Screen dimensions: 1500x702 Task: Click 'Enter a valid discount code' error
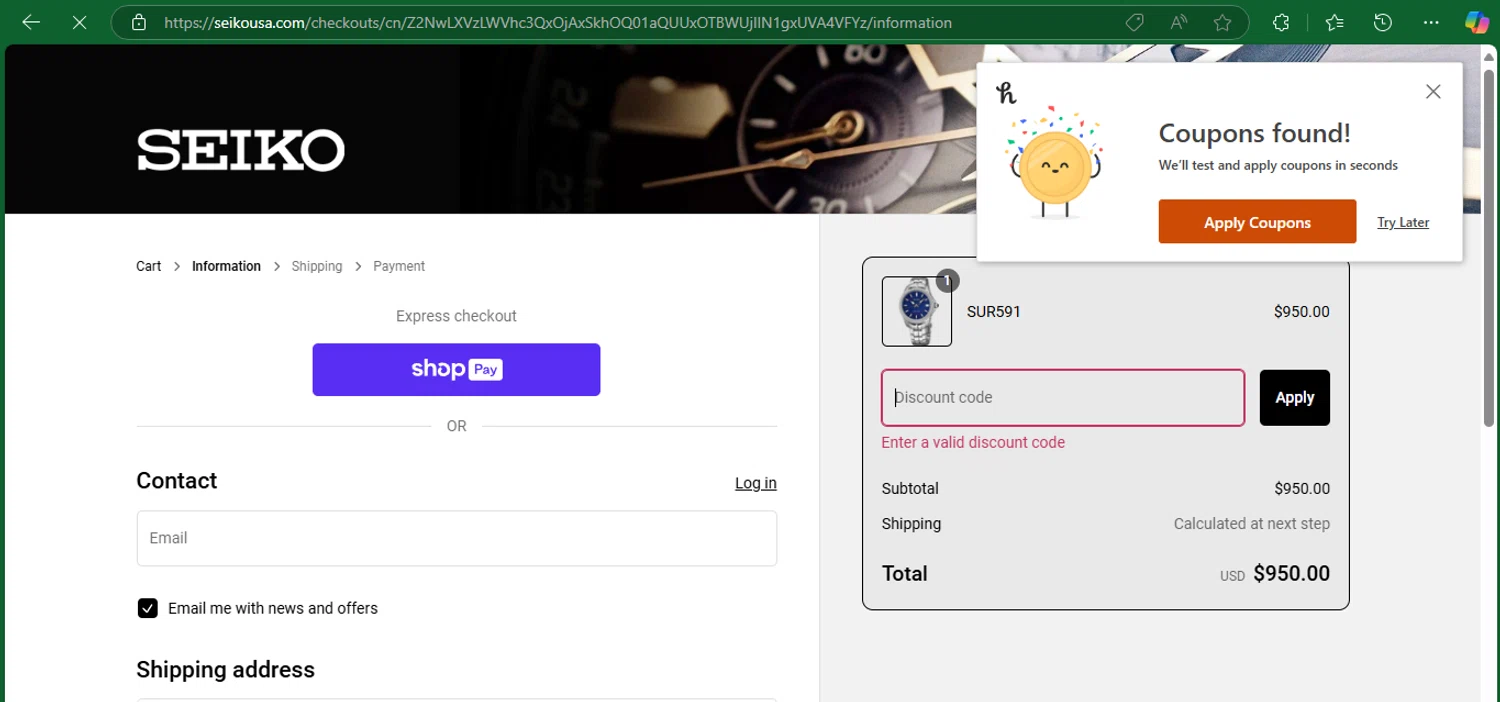click(973, 443)
